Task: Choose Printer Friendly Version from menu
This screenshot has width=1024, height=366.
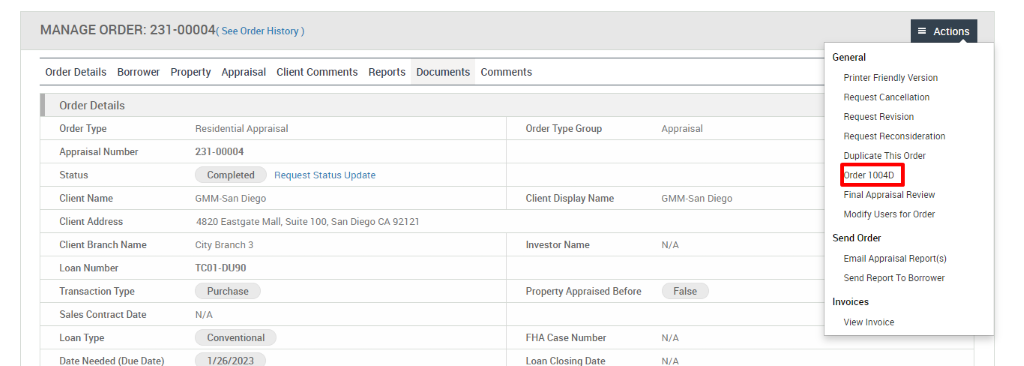Action: coord(890,78)
